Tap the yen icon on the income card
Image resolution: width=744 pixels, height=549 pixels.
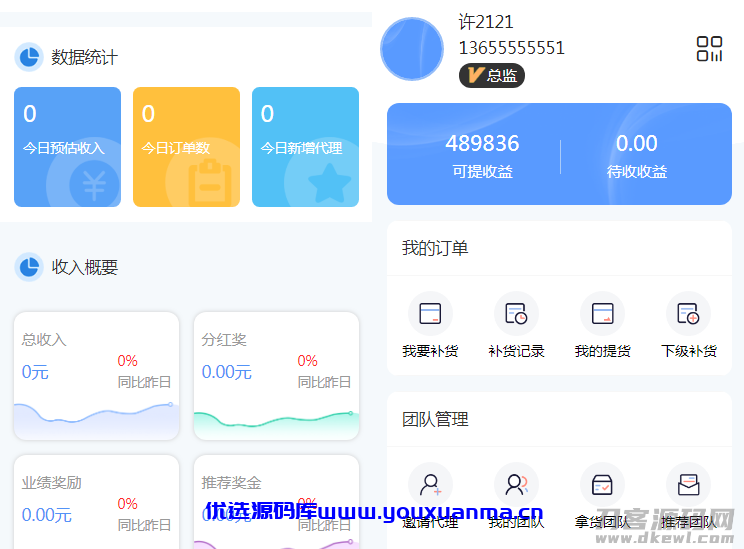click(94, 185)
